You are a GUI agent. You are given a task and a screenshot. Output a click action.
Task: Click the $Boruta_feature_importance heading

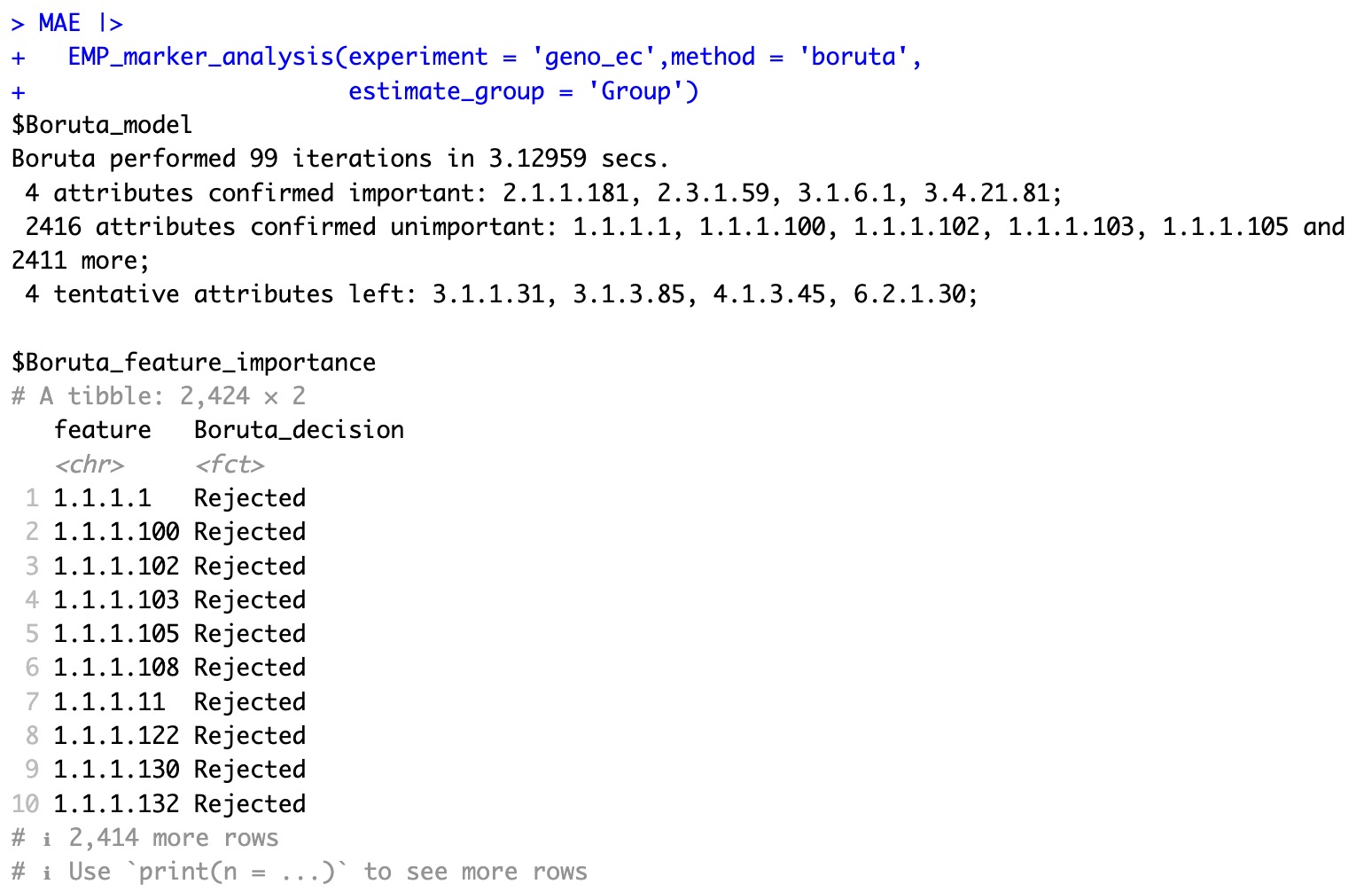pos(193,363)
